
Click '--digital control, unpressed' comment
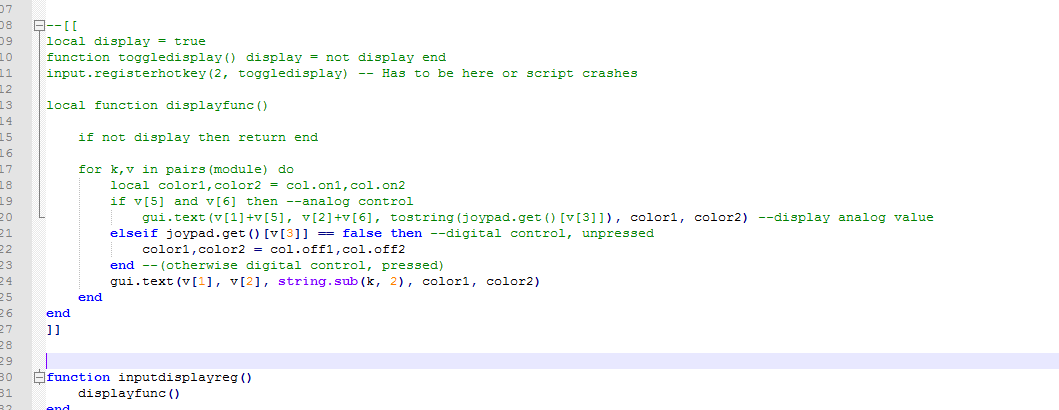[542, 234]
